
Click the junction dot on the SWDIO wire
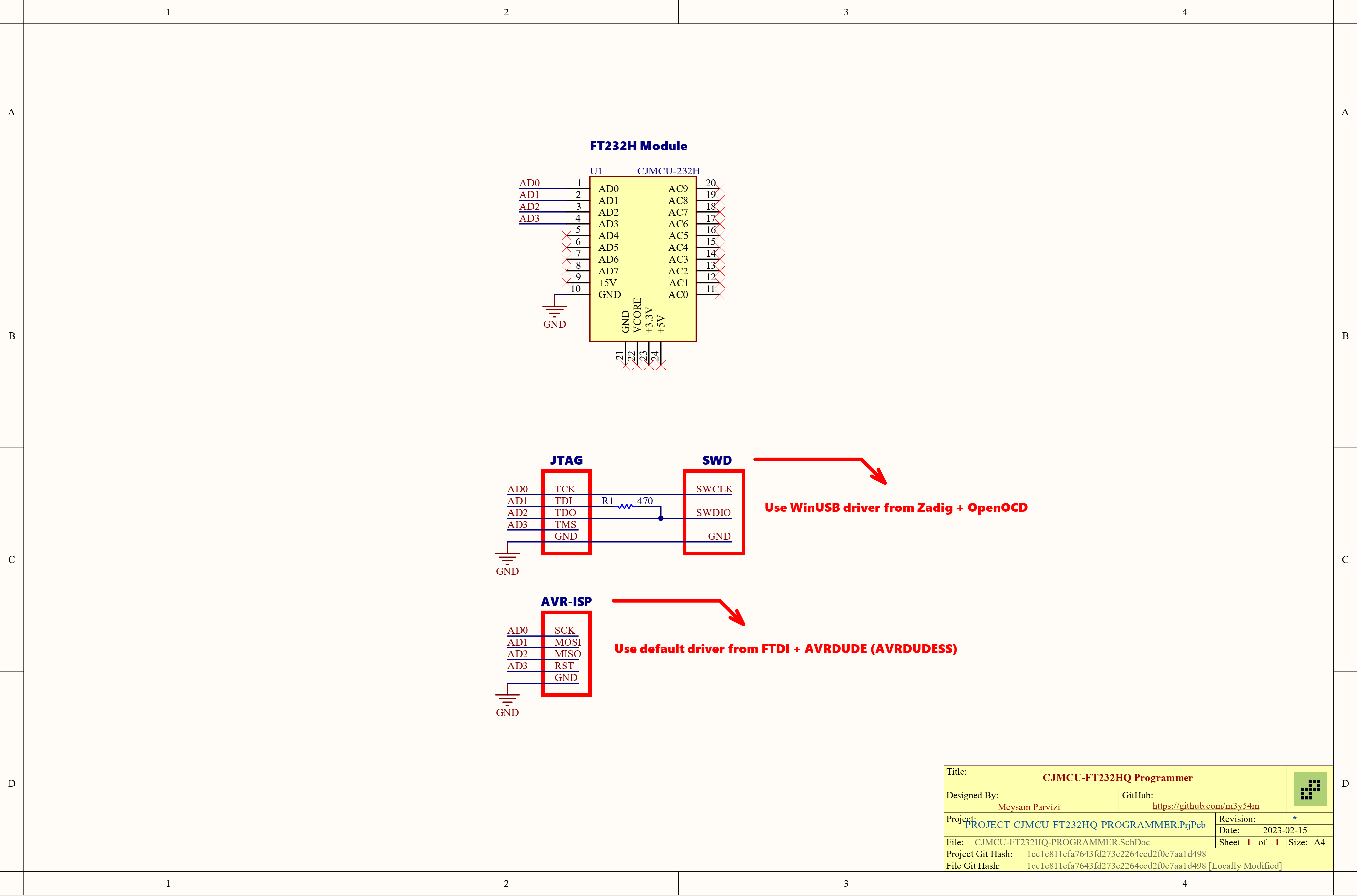[x=660, y=518]
